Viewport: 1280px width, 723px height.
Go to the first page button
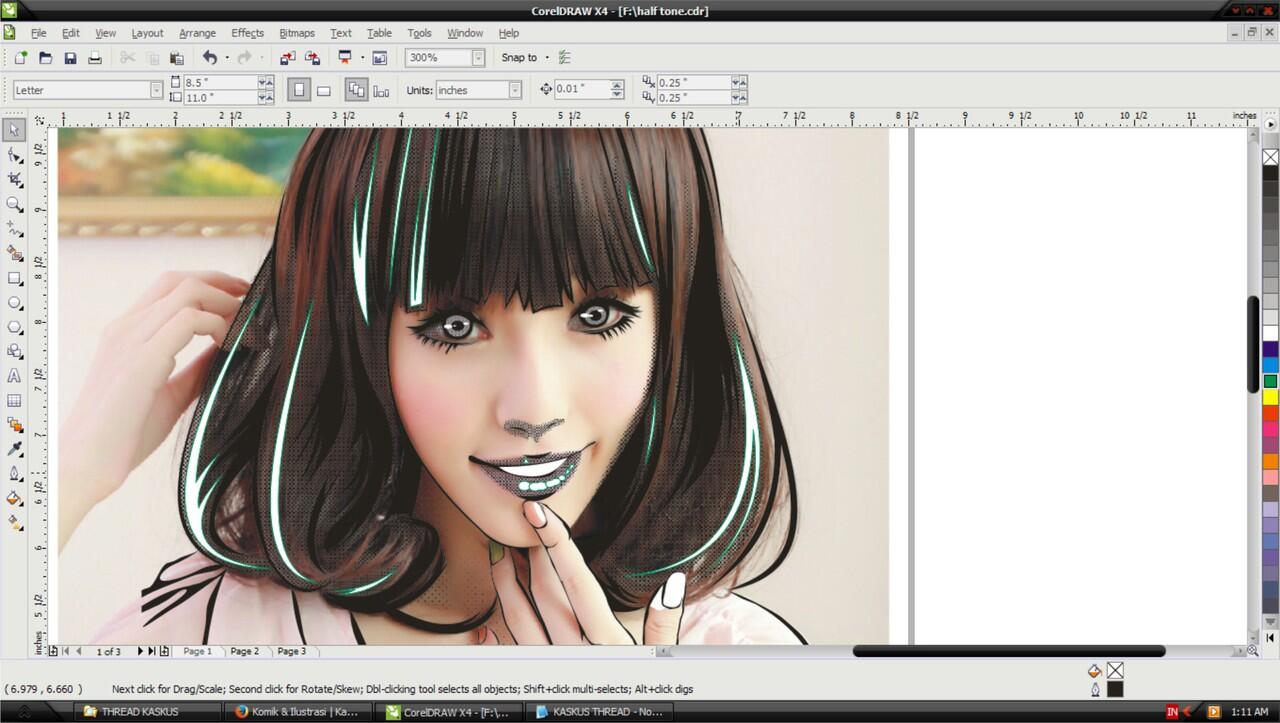click(x=66, y=651)
